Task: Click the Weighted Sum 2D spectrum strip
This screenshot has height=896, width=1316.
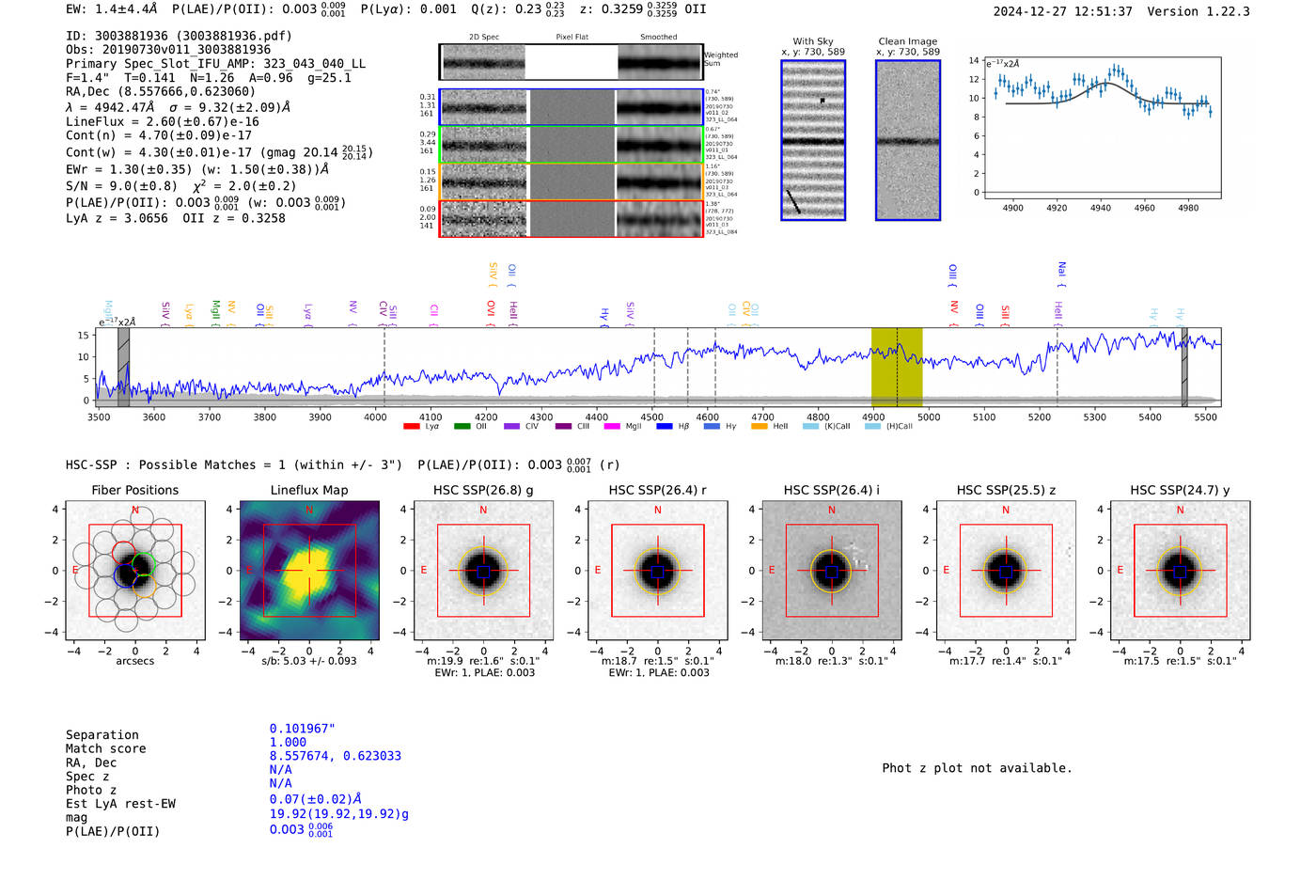Action: click(571, 62)
